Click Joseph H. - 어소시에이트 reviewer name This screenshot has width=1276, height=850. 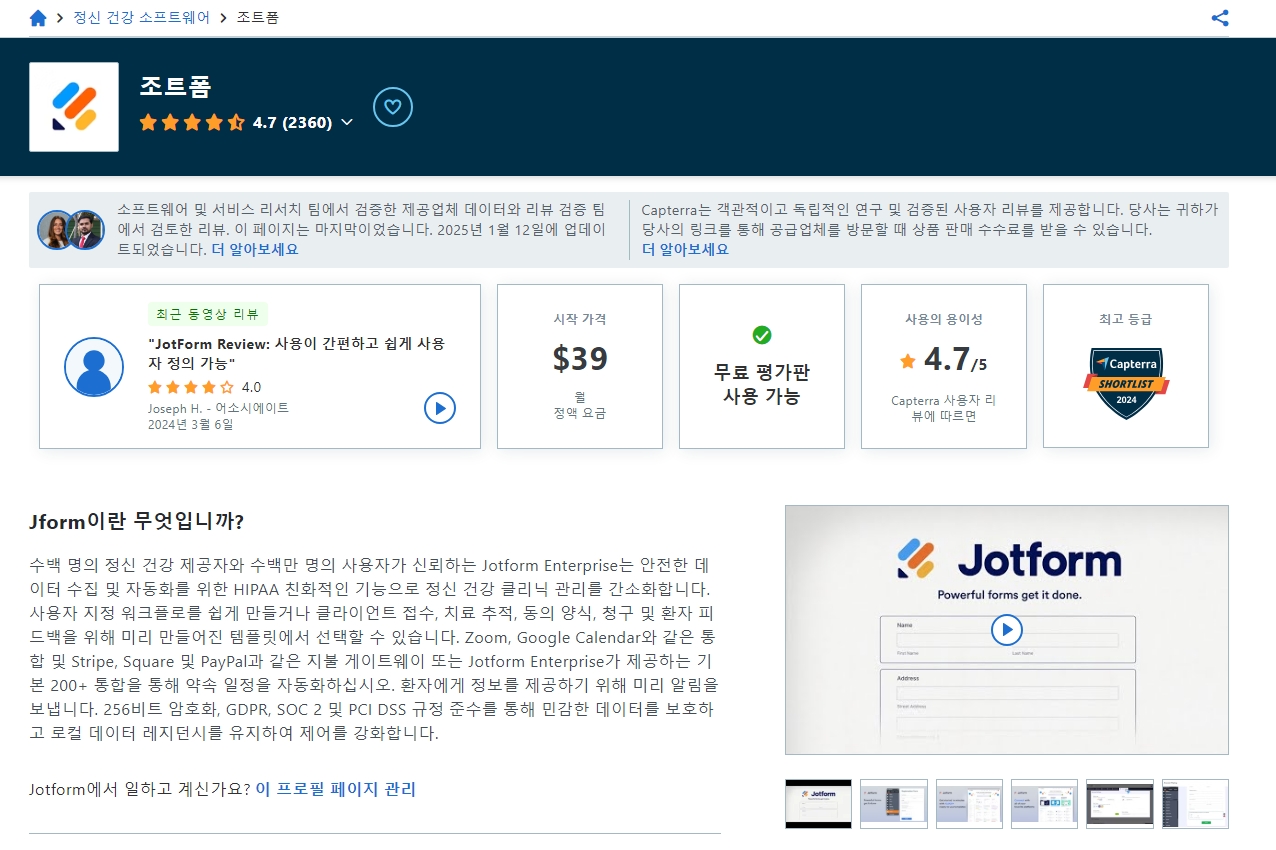(218, 408)
